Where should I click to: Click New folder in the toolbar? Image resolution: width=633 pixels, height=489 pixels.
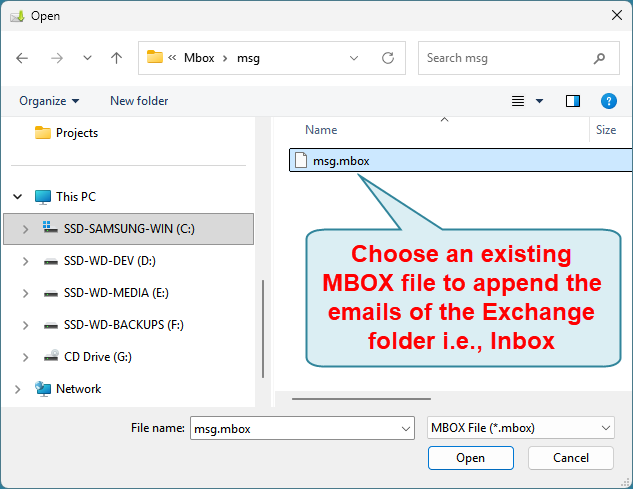point(139,101)
